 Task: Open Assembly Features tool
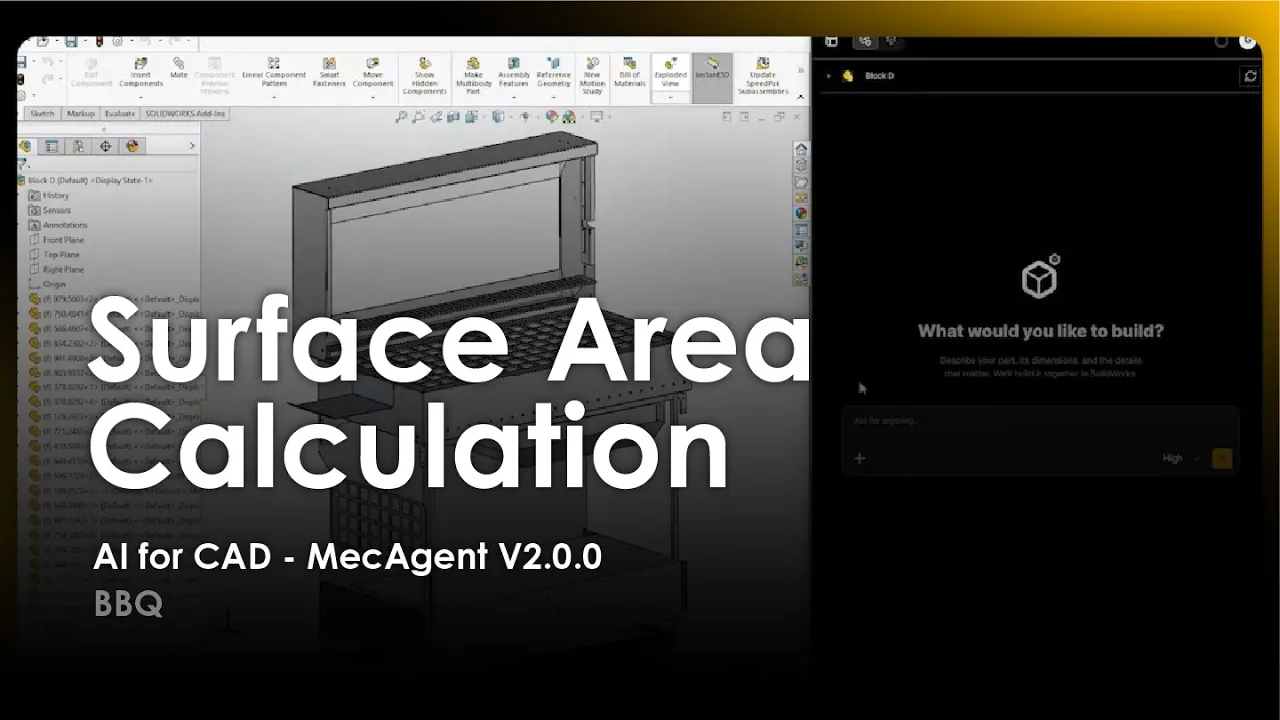tap(514, 72)
